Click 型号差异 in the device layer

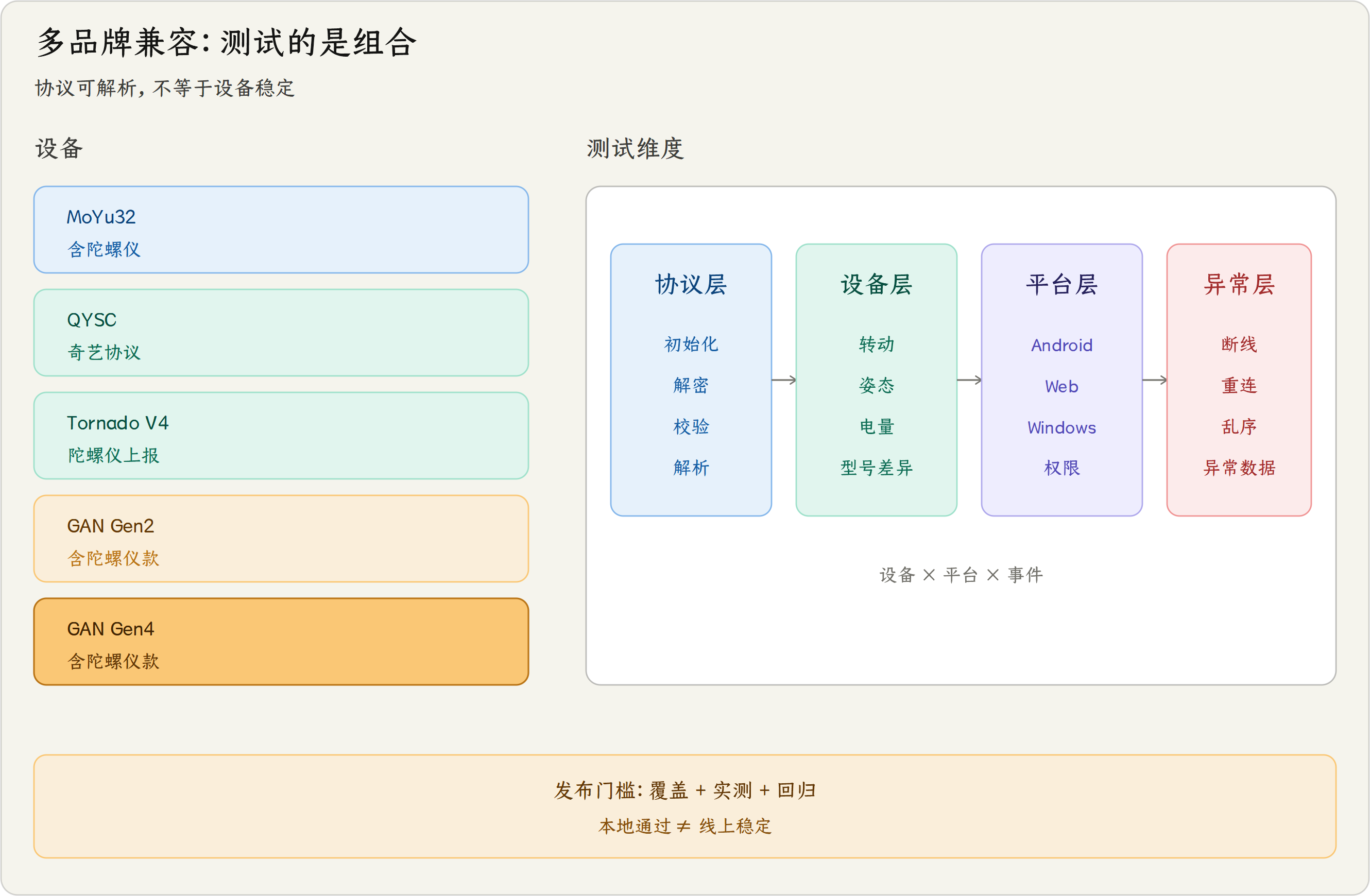point(876,467)
